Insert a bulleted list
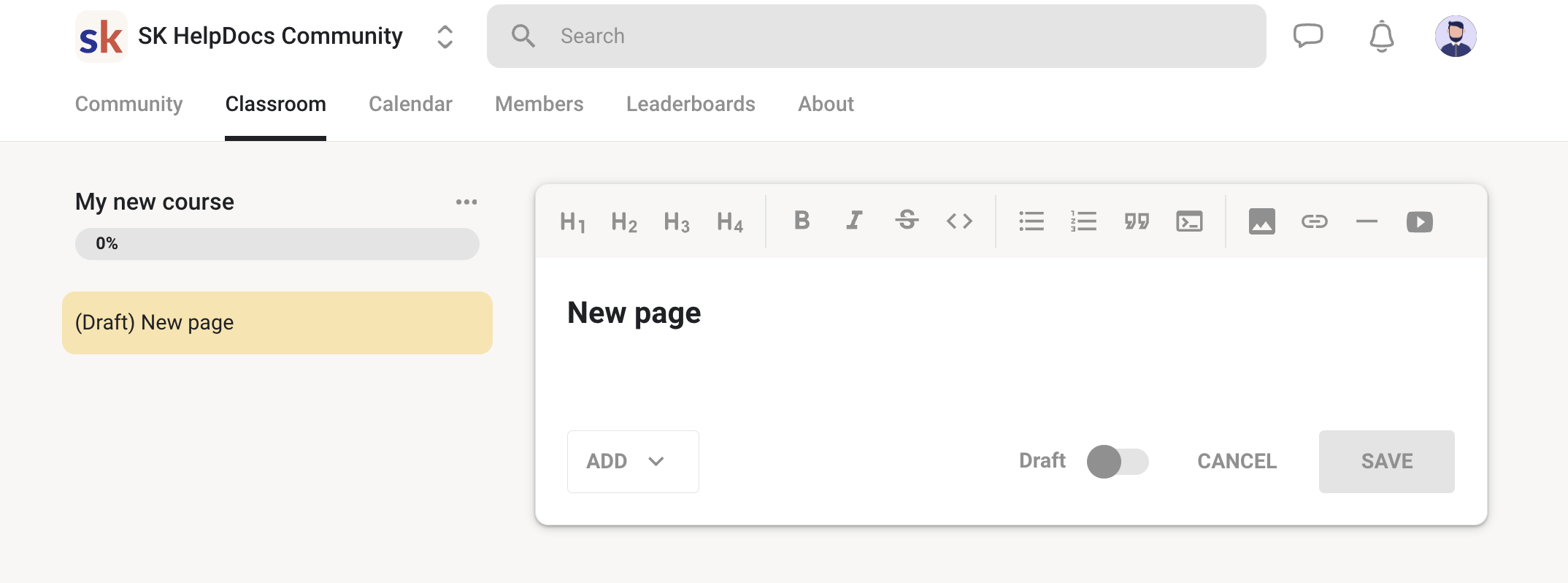 (x=1031, y=221)
